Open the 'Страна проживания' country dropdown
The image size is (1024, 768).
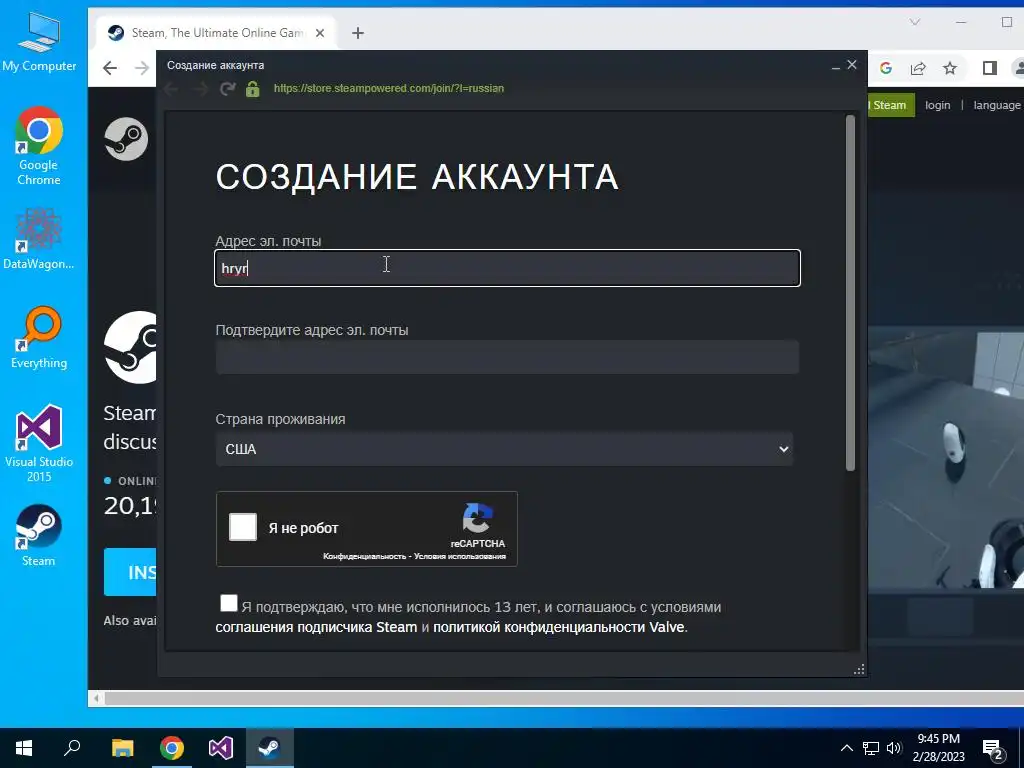[x=504, y=449]
